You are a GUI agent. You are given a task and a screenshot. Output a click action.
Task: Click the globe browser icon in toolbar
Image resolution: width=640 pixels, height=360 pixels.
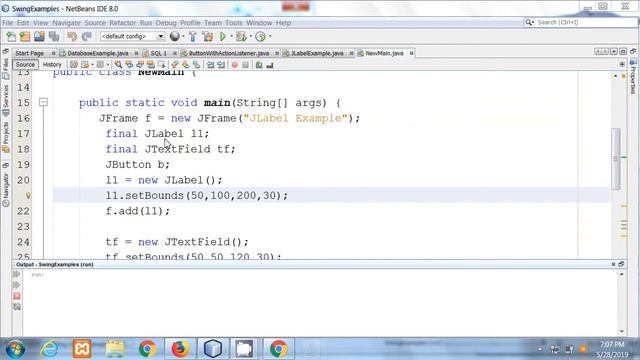pyautogui.click(x=174, y=36)
